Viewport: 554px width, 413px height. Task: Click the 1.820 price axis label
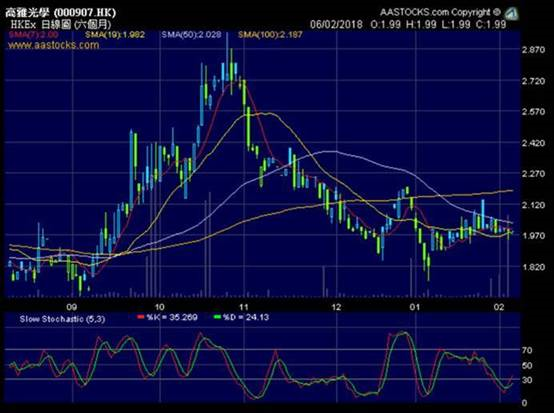(x=534, y=267)
